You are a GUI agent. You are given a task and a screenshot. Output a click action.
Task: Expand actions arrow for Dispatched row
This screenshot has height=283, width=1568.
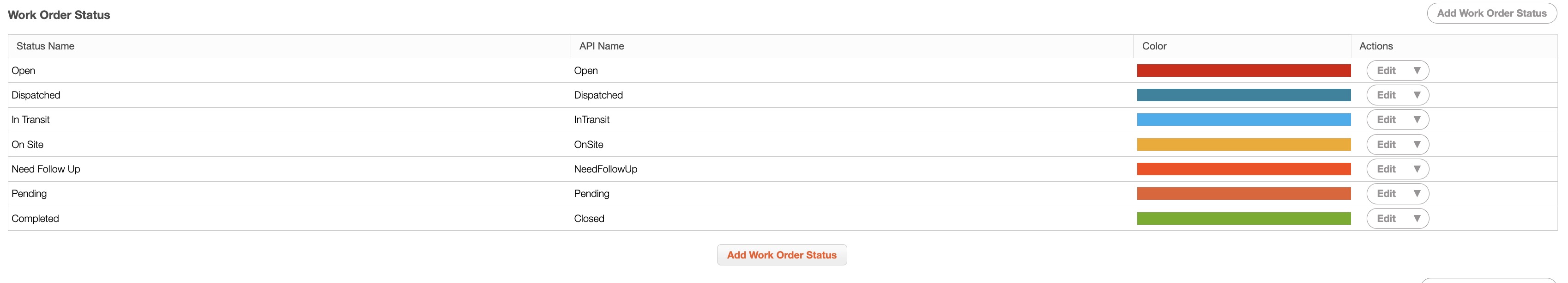coord(1417,95)
